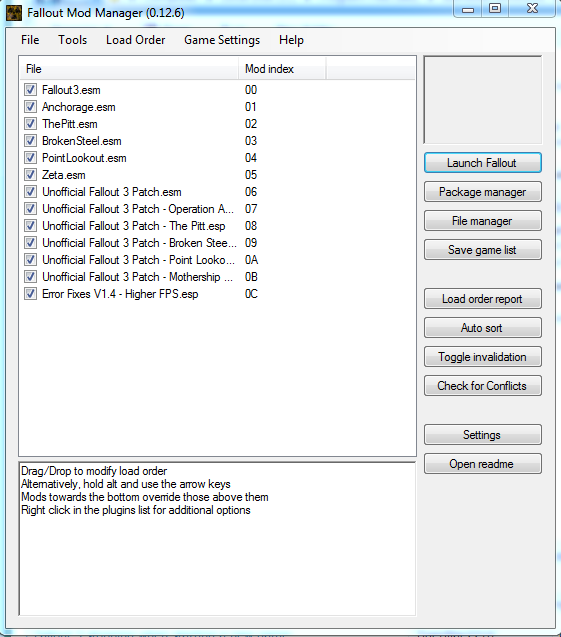Sort by the File column header
This screenshot has height=637, width=561.
point(129,69)
